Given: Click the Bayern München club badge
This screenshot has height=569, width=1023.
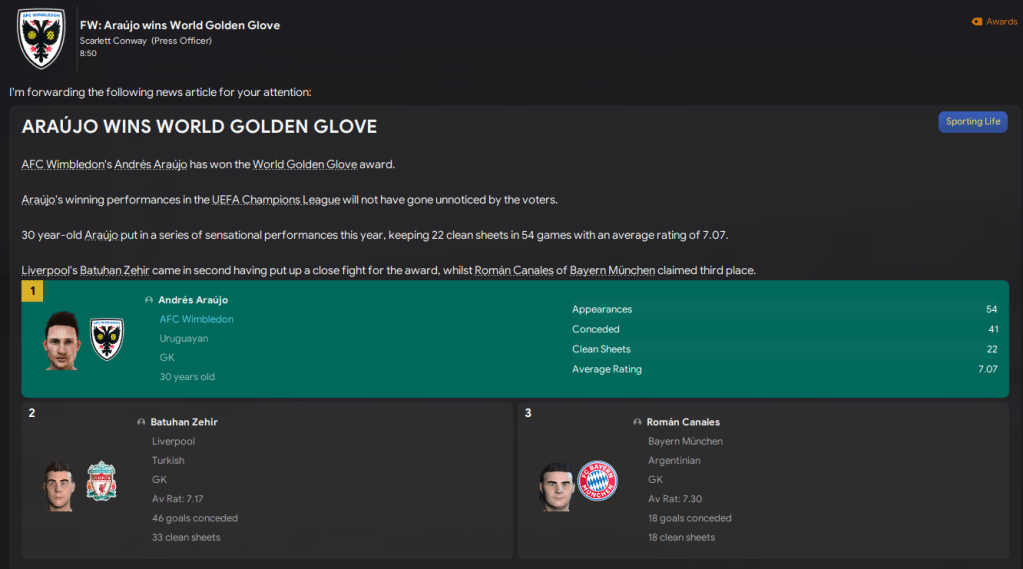Looking at the screenshot, I should coord(598,481).
